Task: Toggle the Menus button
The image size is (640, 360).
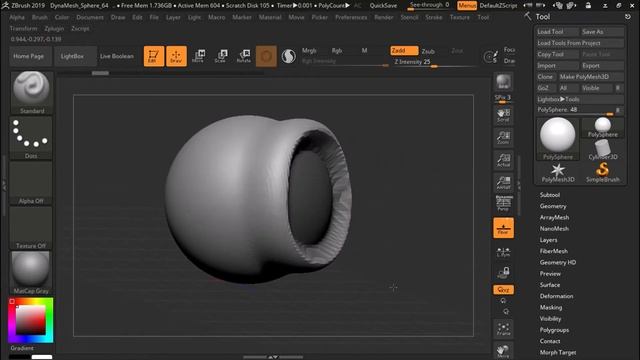Action: click(467, 5)
